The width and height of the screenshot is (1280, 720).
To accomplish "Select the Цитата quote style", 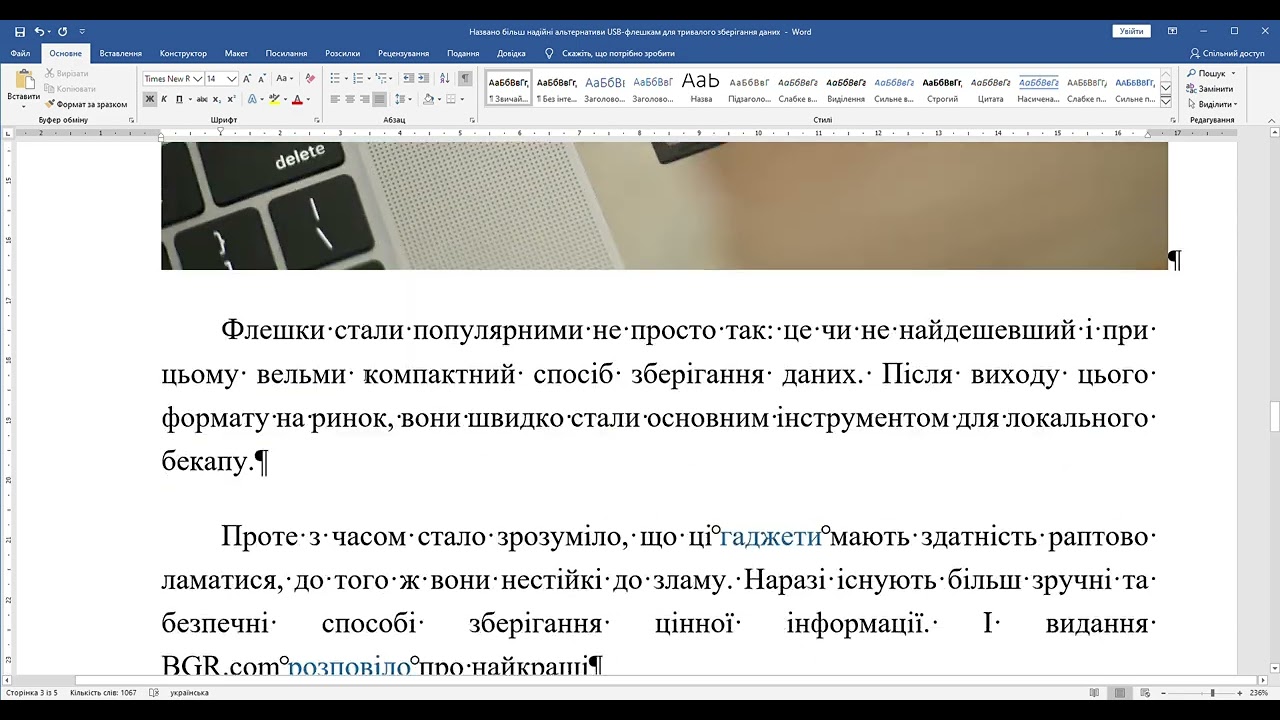I will pyautogui.click(x=990, y=88).
